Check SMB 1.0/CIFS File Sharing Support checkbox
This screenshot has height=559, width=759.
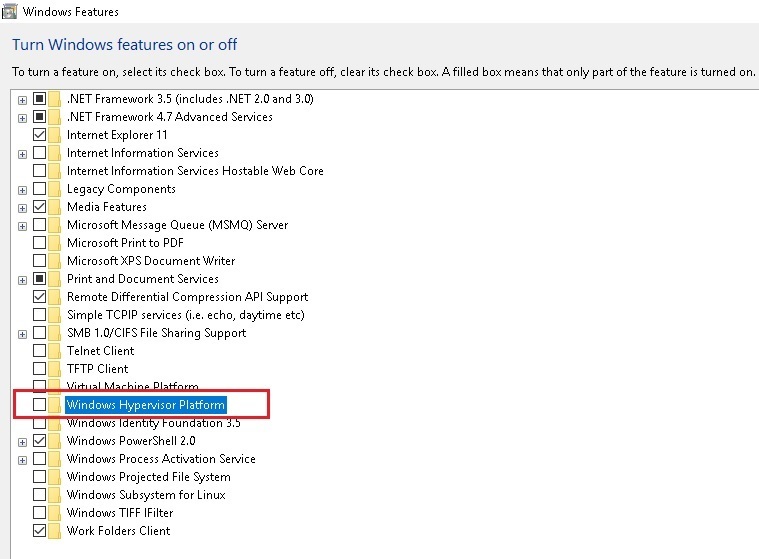coord(40,332)
